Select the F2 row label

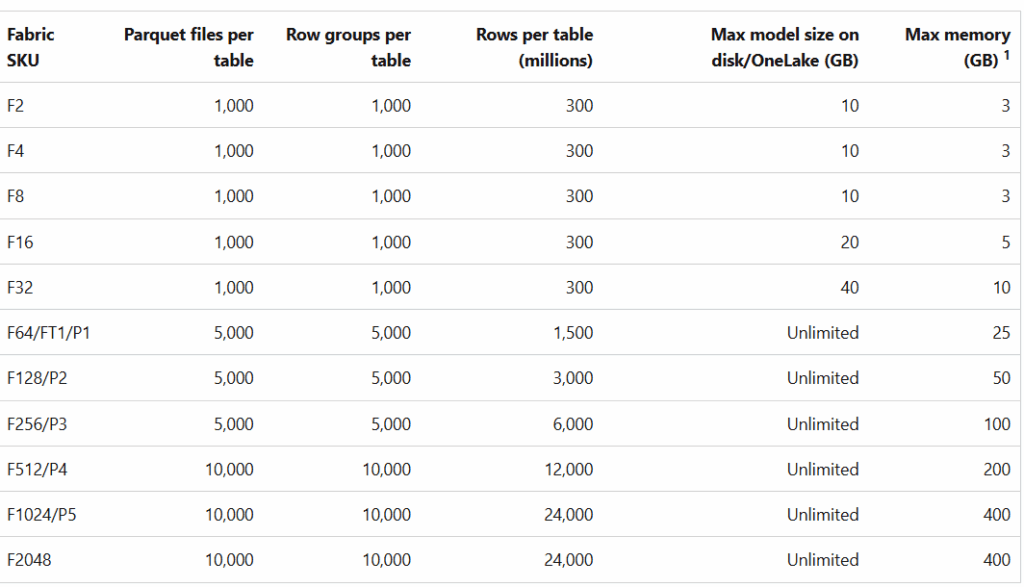(16, 106)
